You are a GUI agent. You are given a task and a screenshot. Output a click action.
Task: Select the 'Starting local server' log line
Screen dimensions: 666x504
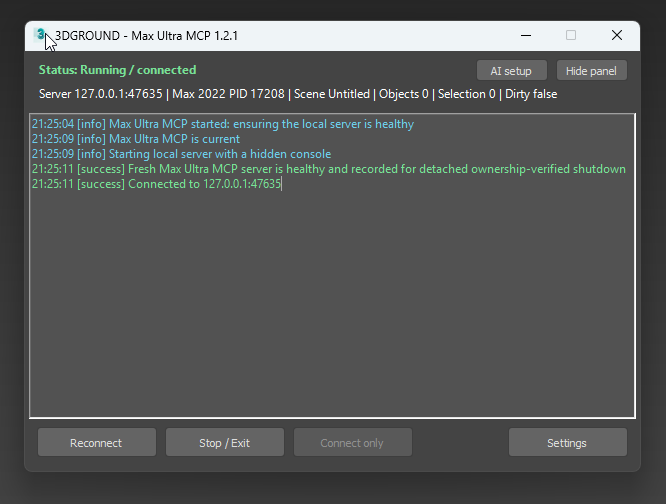[181, 154]
